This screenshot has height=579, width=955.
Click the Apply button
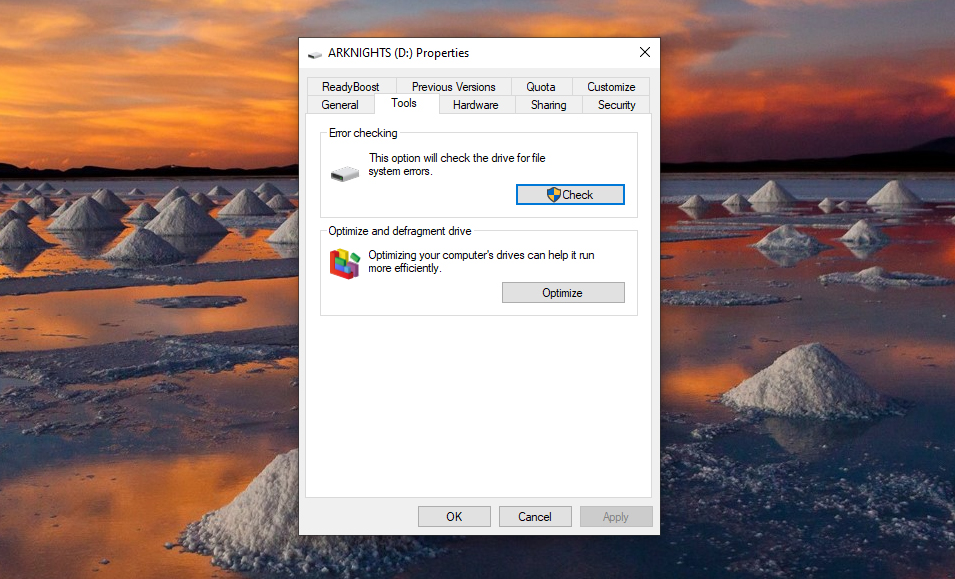pos(616,516)
